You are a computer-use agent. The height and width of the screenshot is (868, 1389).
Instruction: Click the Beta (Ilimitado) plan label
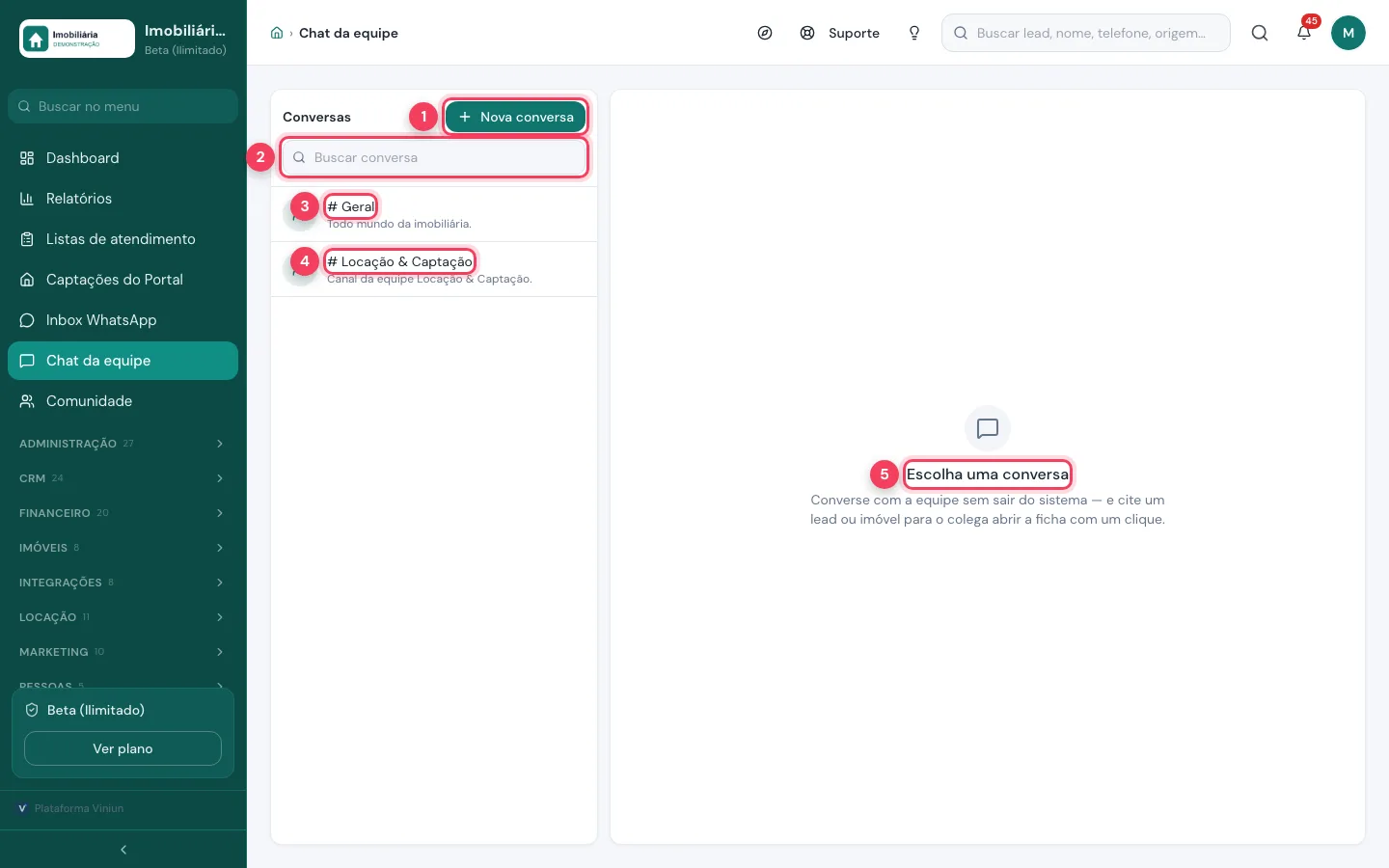point(95,710)
